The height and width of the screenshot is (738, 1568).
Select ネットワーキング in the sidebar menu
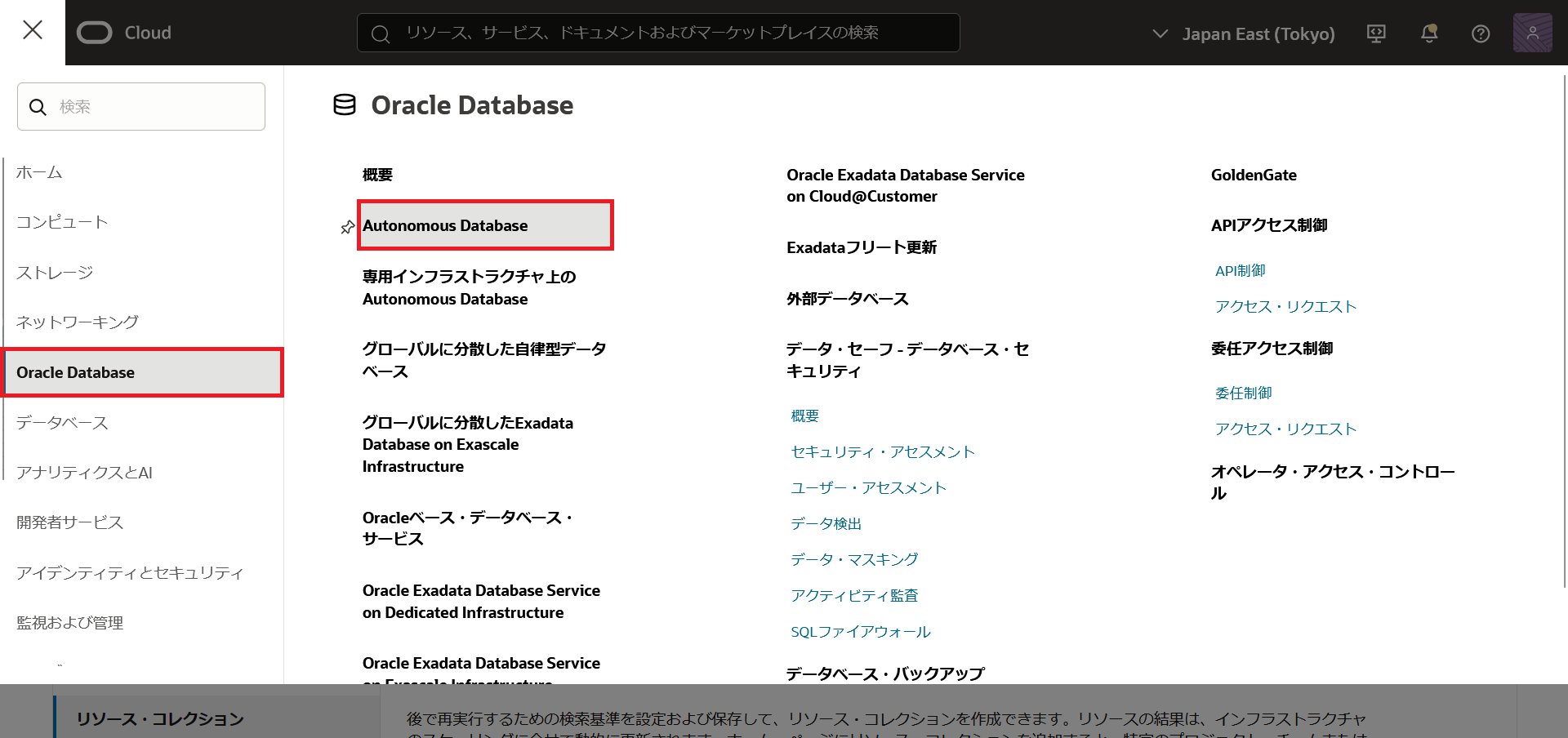click(x=78, y=322)
